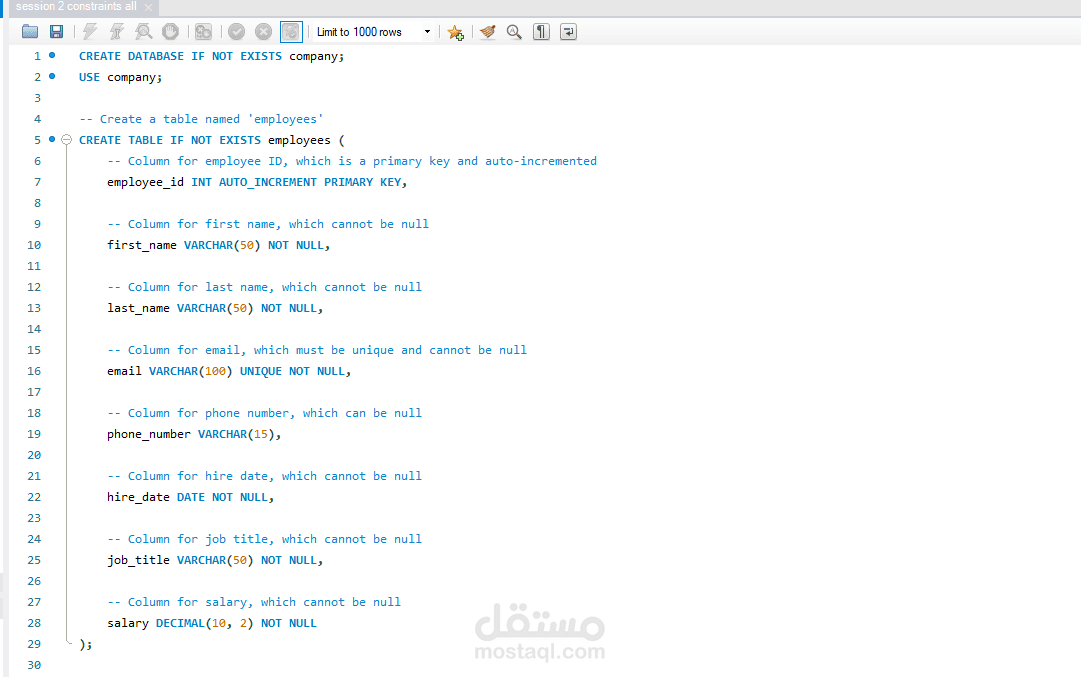The height and width of the screenshot is (677, 1081).
Task: Click 'phone_number VARCHAR(15),' line
Action: (x=194, y=434)
